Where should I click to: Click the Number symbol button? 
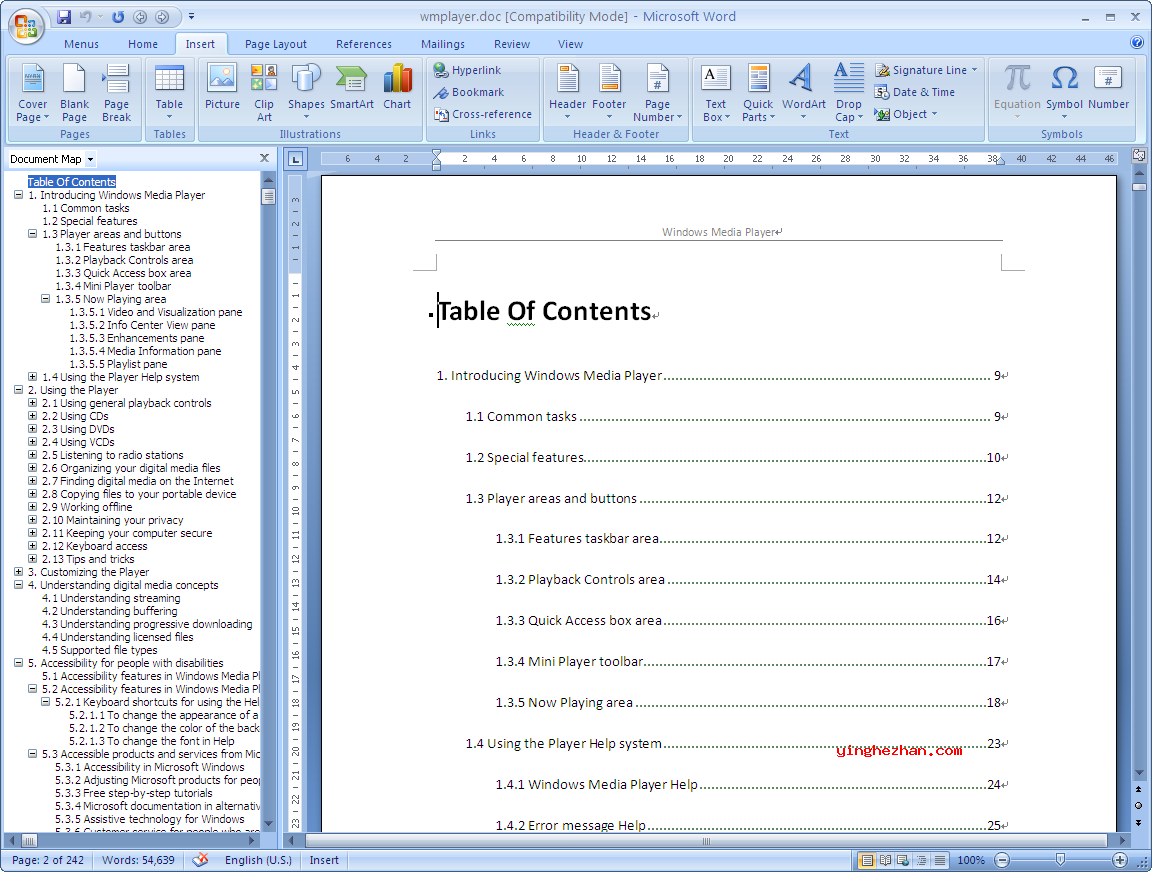click(1108, 88)
